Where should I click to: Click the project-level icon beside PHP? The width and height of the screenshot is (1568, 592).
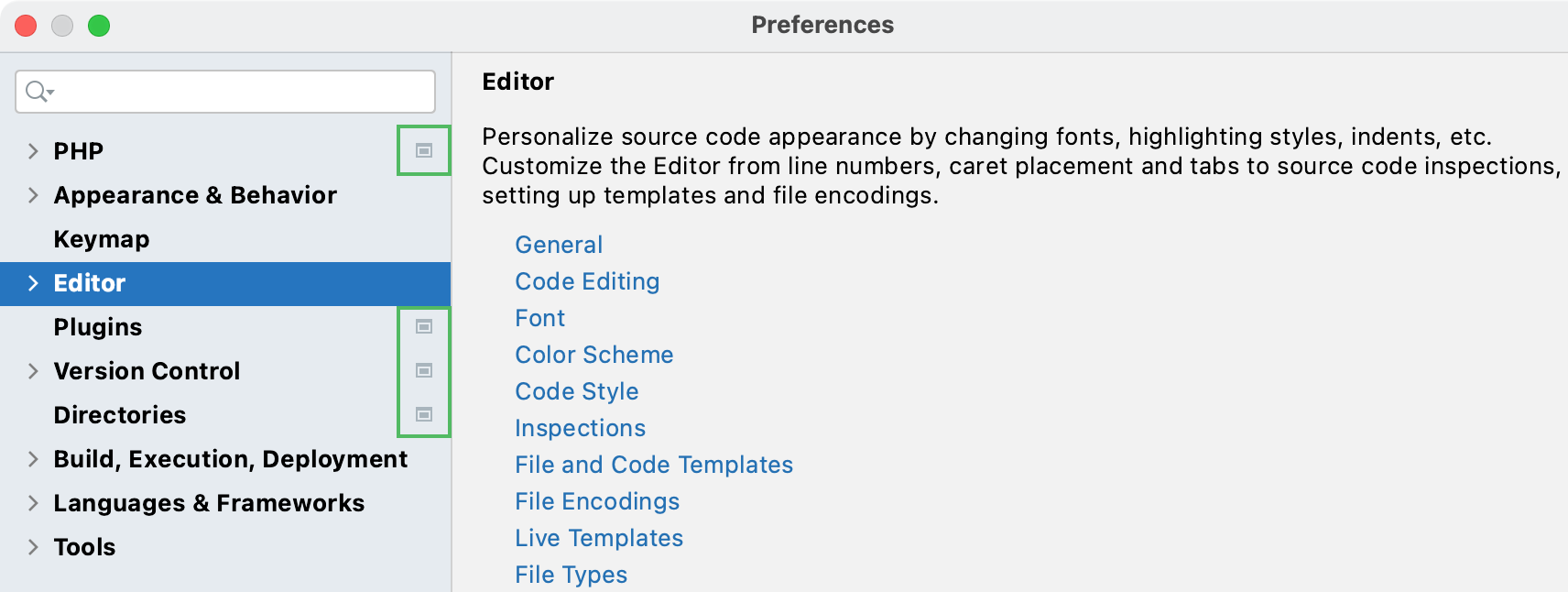[424, 150]
